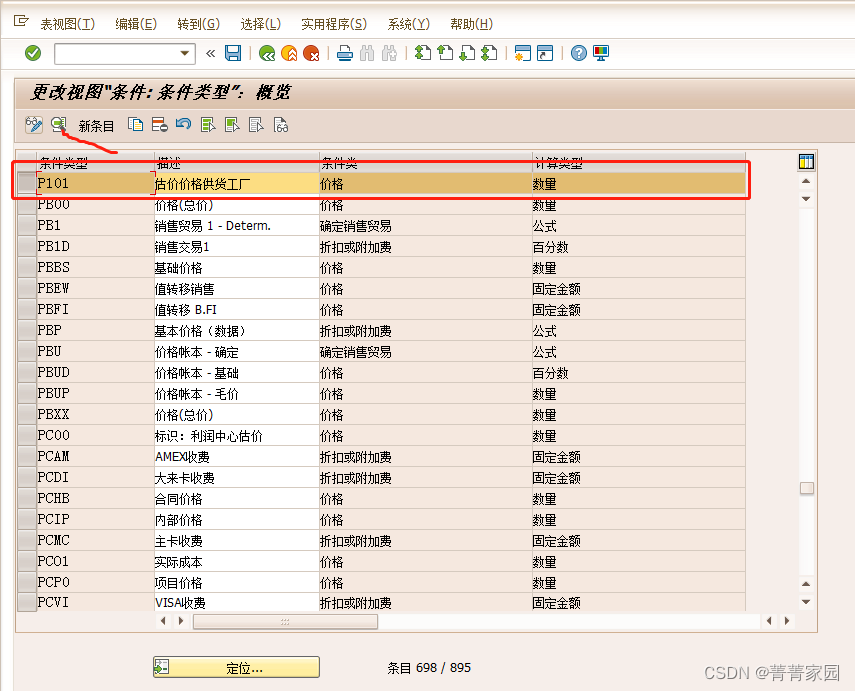This screenshot has width=855, height=691.
Task: Select the P101 row selector box
Action: [25, 183]
